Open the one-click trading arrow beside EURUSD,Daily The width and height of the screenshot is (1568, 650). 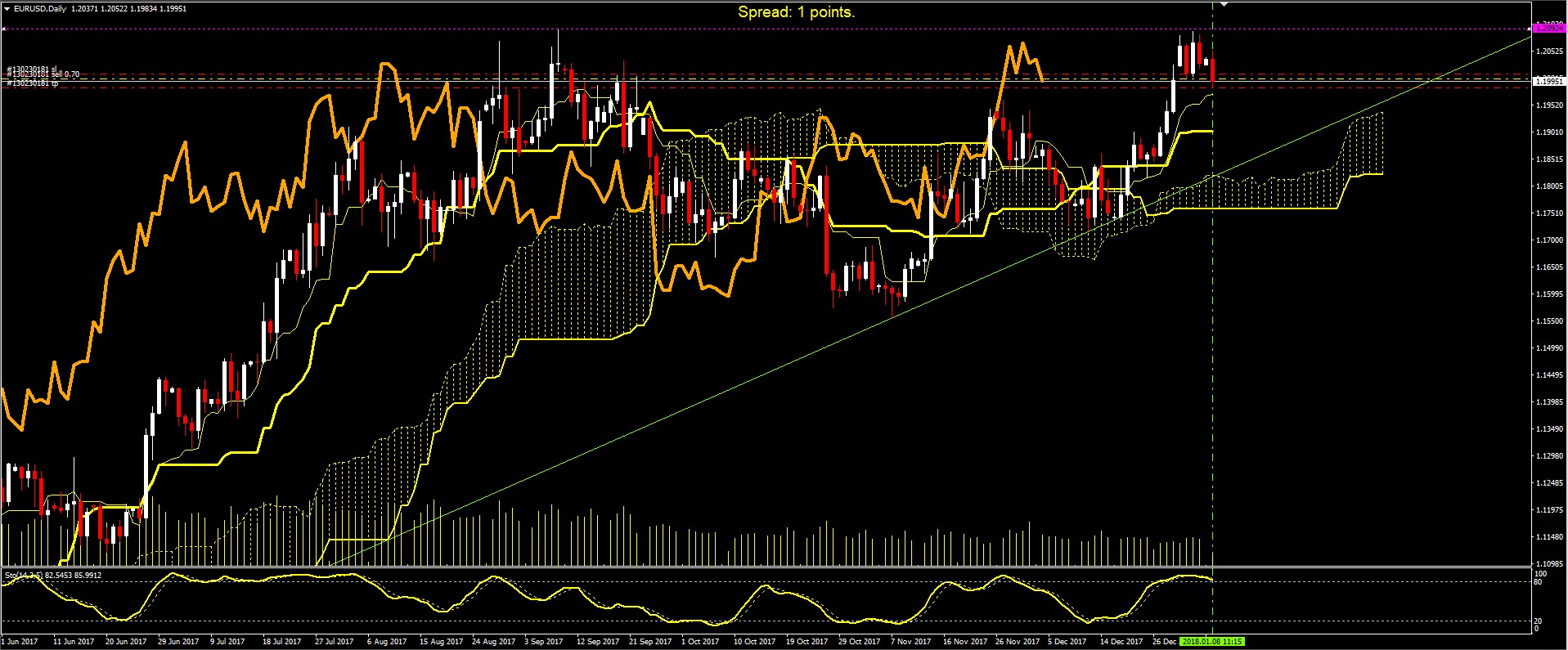coord(7,9)
